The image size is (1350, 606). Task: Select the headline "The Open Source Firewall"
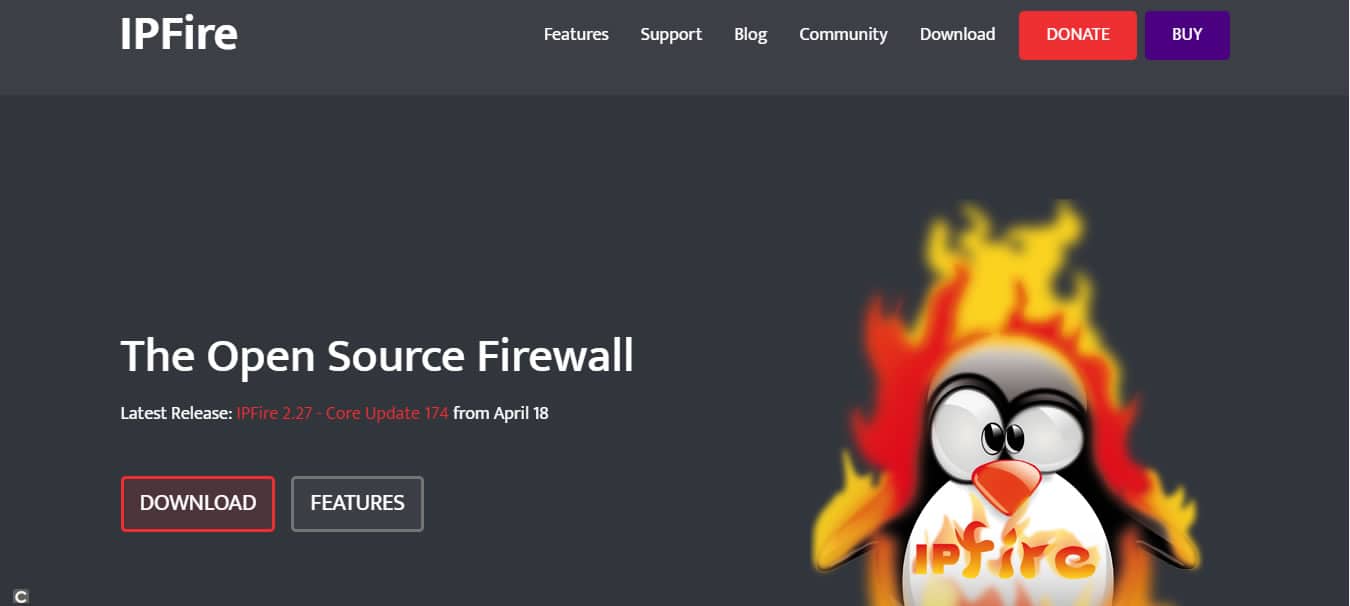coord(377,356)
